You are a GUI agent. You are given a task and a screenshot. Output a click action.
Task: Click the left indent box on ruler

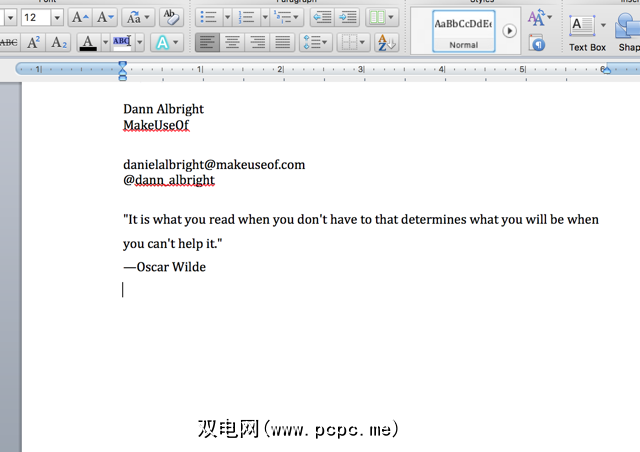pos(122,78)
